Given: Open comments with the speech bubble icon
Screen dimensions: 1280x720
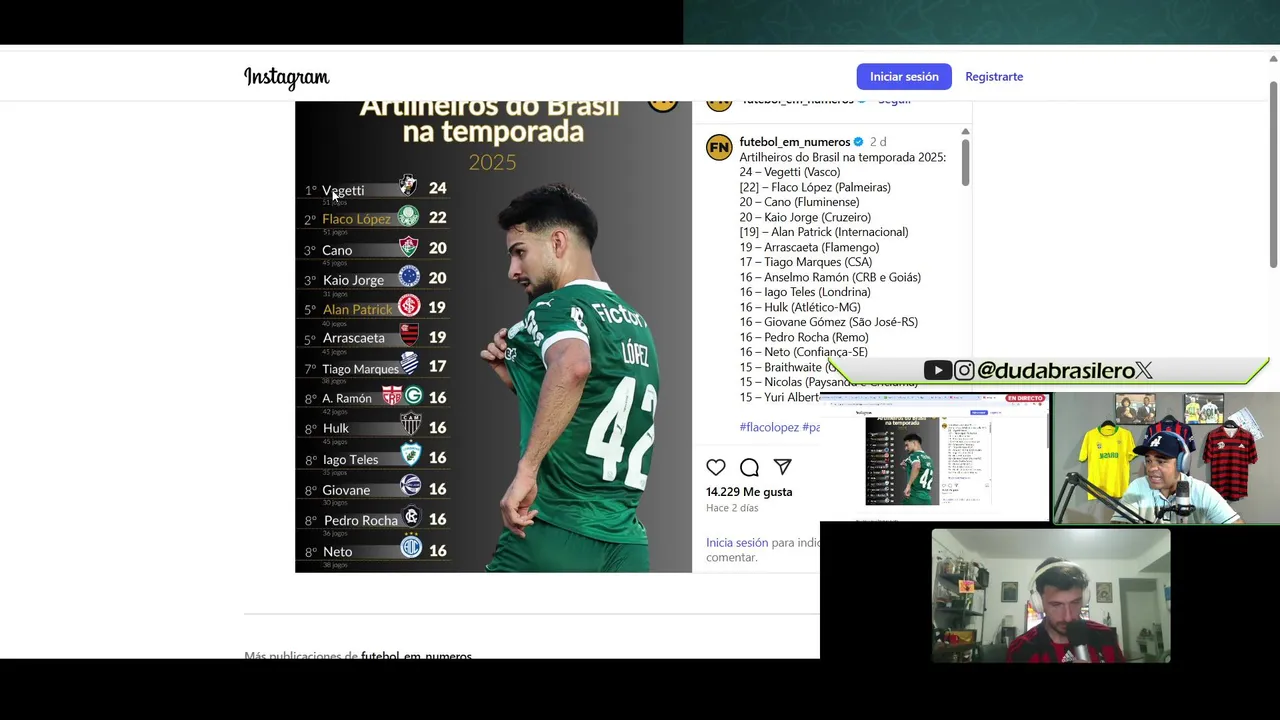Looking at the screenshot, I should (749, 467).
